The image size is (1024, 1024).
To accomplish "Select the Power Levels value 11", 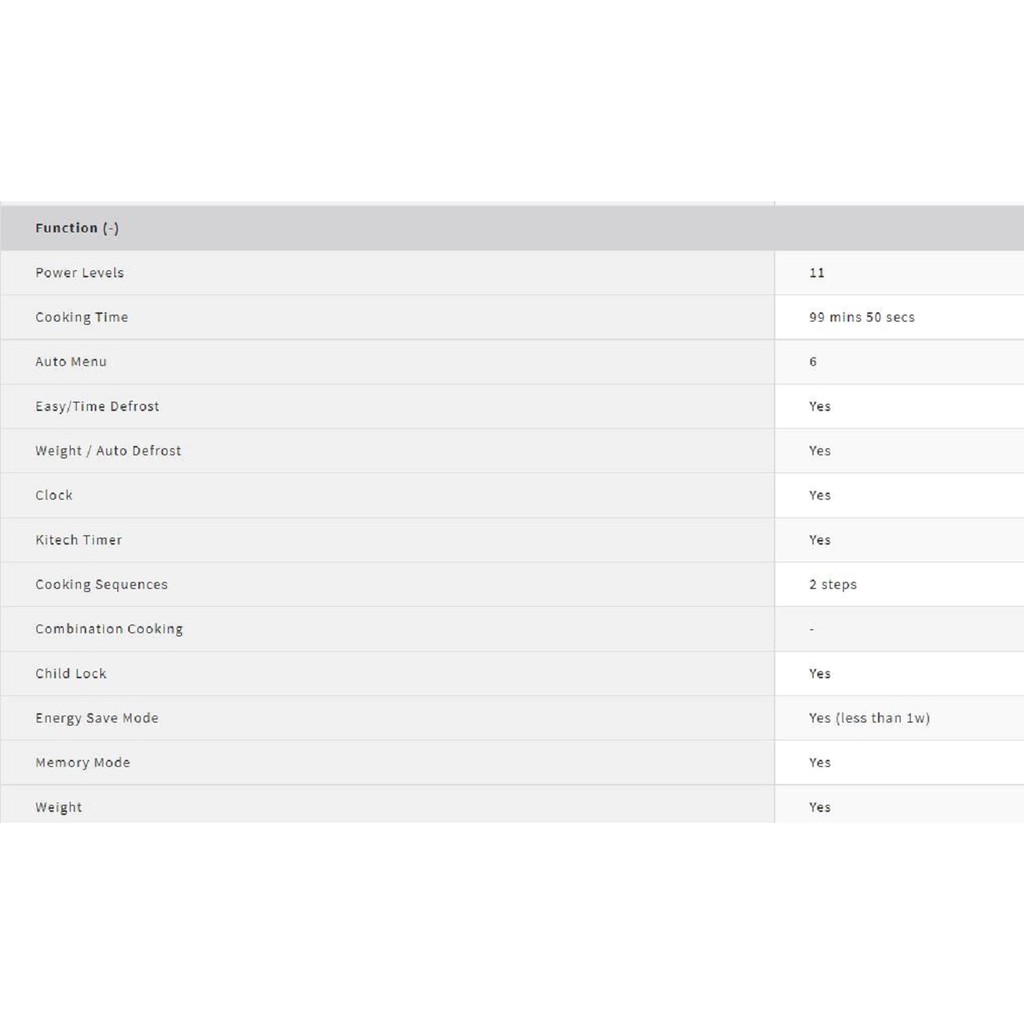I will point(817,273).
